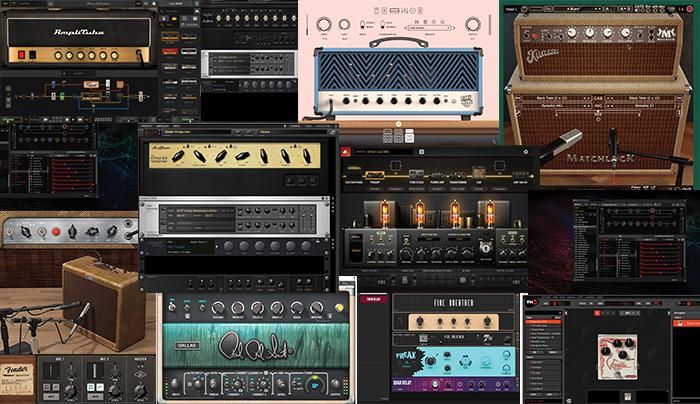The height and width of the screenshot is (404, 700).
Task: Select the purple Quad Delay module
Action: (x=454, y=384)
